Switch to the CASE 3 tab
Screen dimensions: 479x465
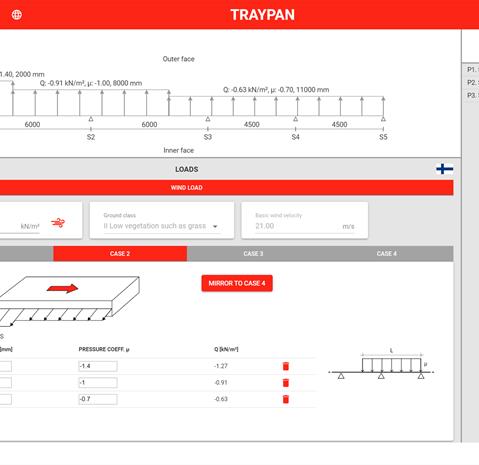pos(253,254)
